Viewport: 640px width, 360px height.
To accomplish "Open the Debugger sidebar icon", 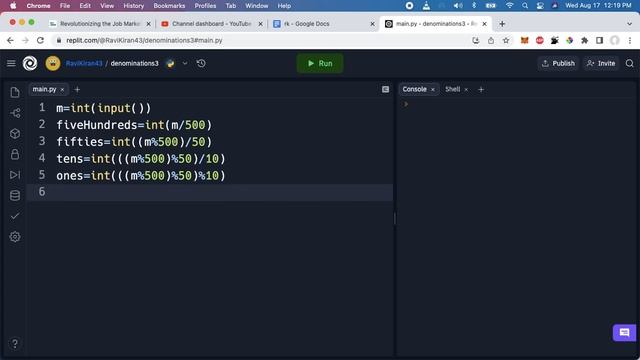I will coord(15,175).
